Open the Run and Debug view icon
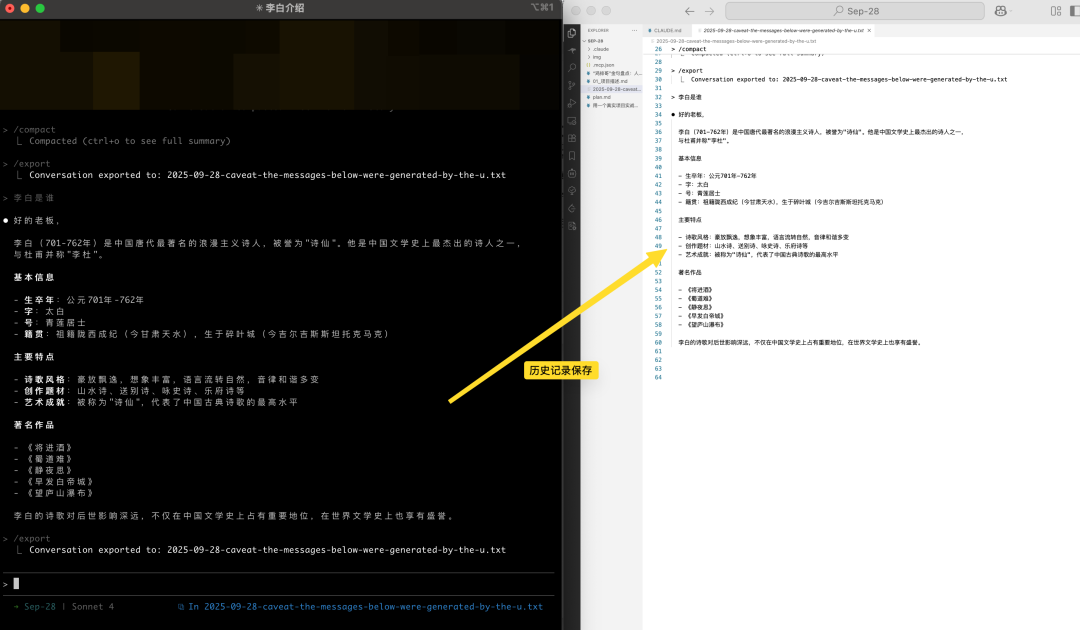This screenshot has width=1080, height=630. [572, 103]
